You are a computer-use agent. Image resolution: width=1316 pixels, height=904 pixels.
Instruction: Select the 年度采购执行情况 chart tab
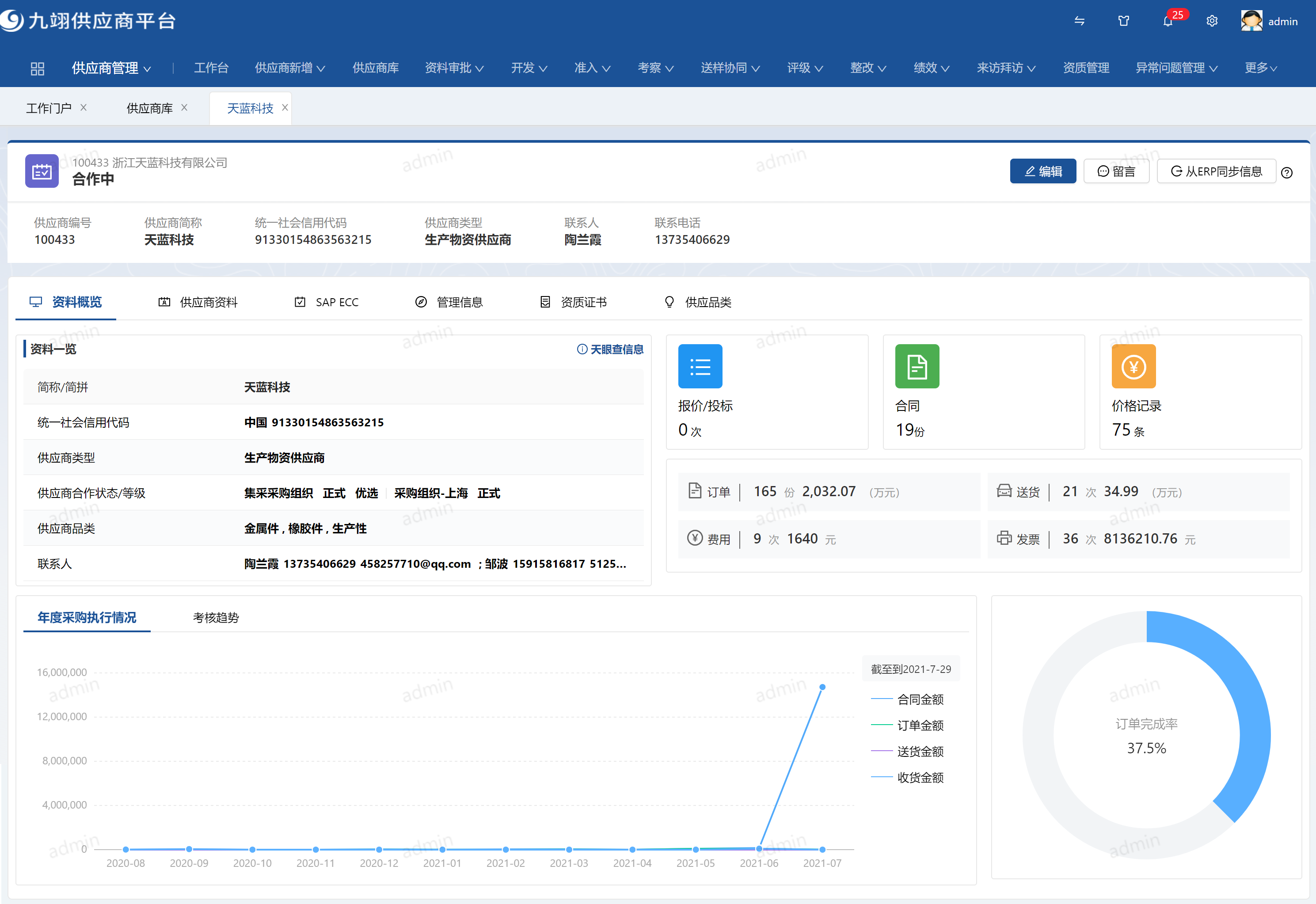coord(87,617)
